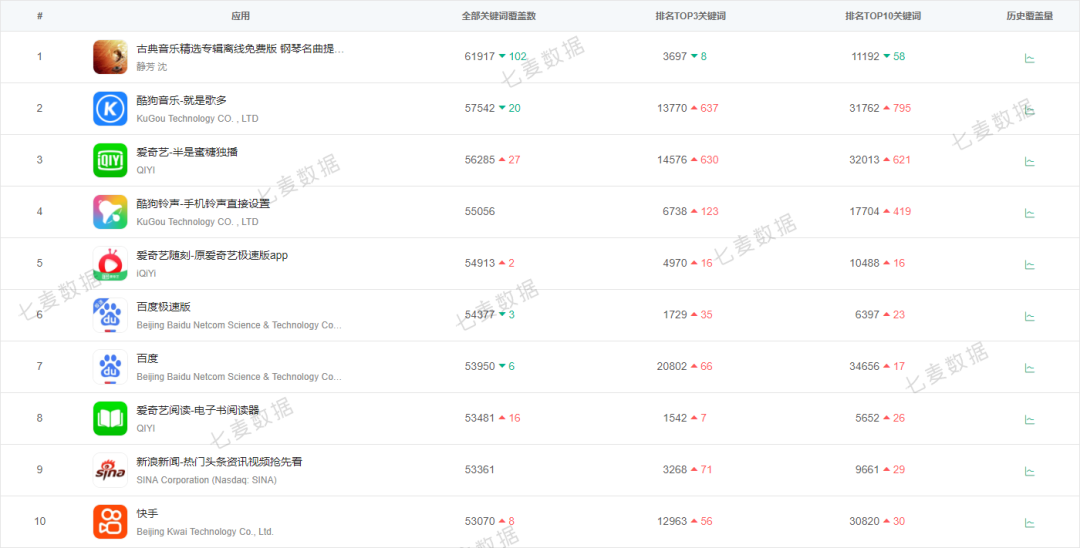Screen dimensions: 1080x548
Task: Open app title 酷狗音乐-就是歌多
Action: tap(181, 101)
